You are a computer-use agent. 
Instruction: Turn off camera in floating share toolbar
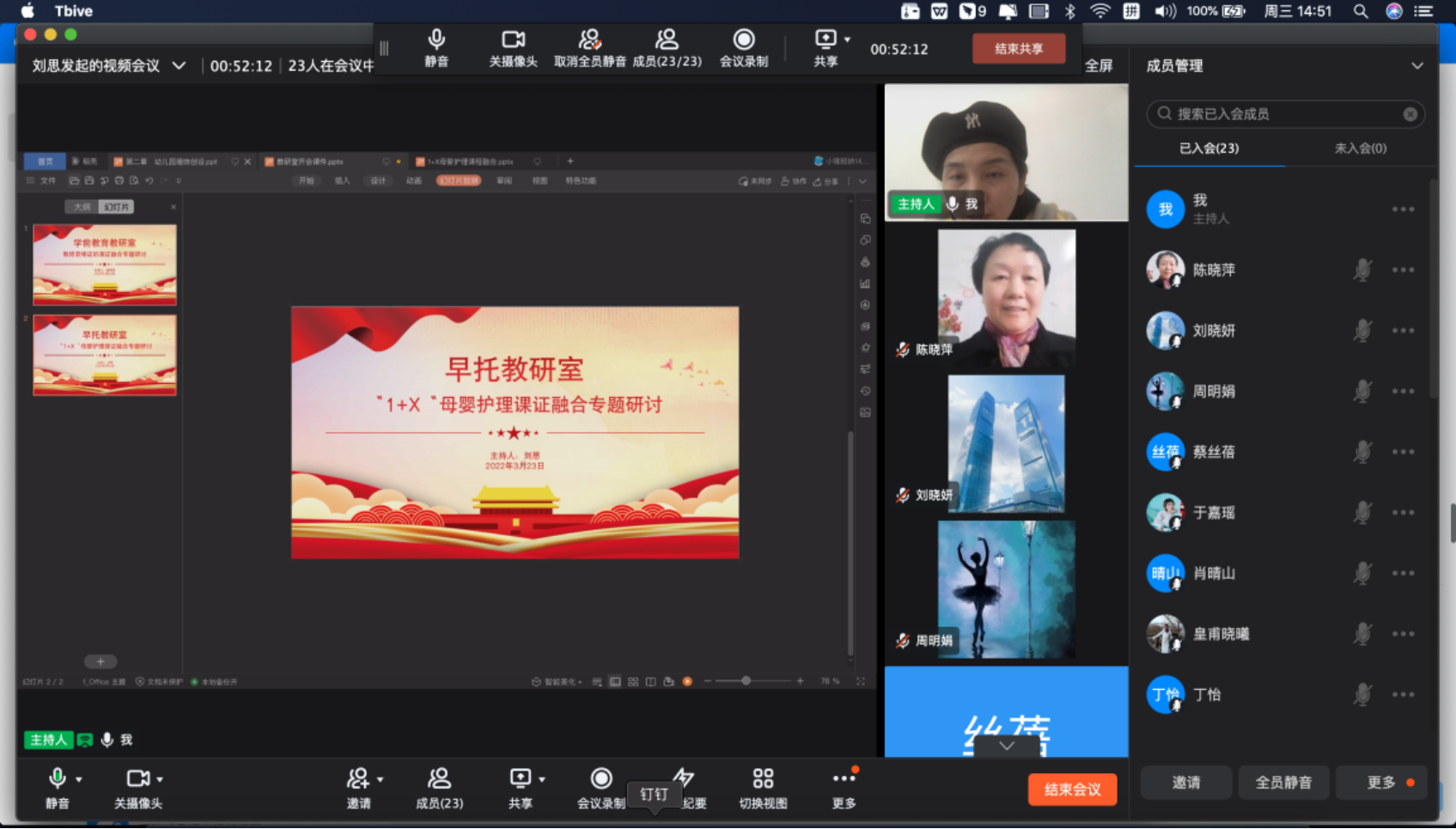513,48
